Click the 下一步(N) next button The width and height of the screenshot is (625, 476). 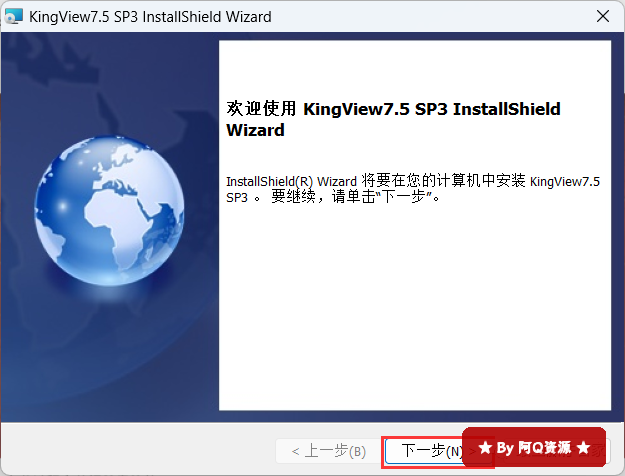tap(438, 451)
